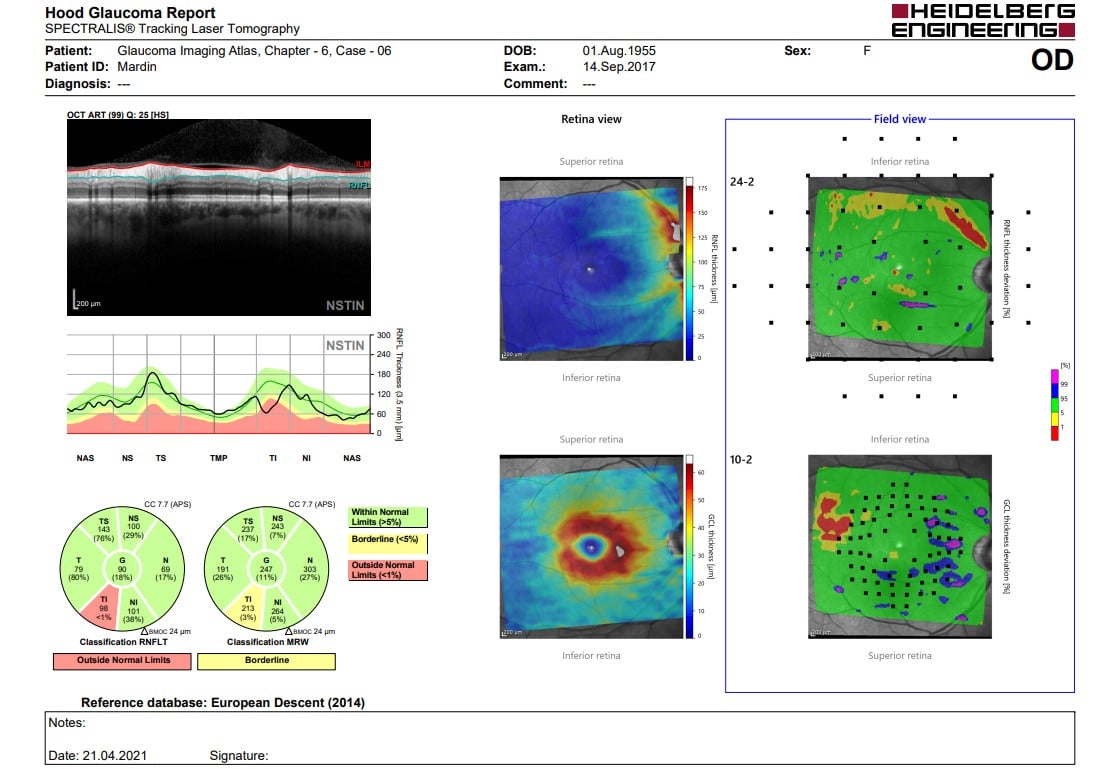Click the Heidelberg Engineering logo
1120x769 pixels.
coord(982,20)
